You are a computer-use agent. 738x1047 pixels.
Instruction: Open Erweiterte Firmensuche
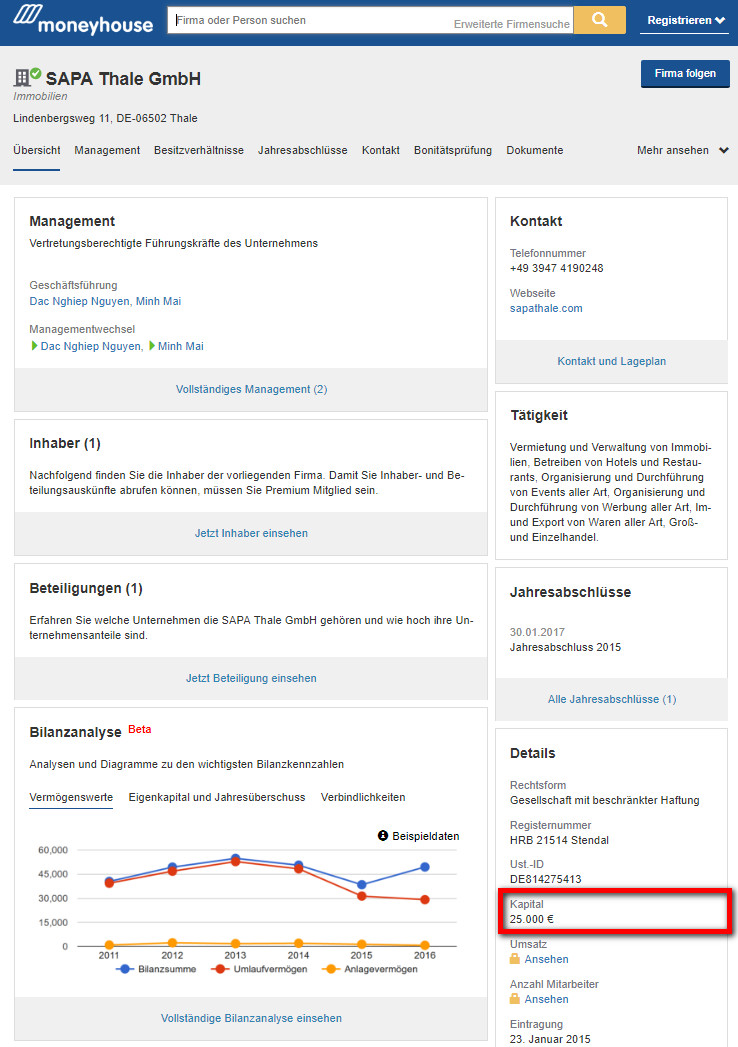[511, 24]
